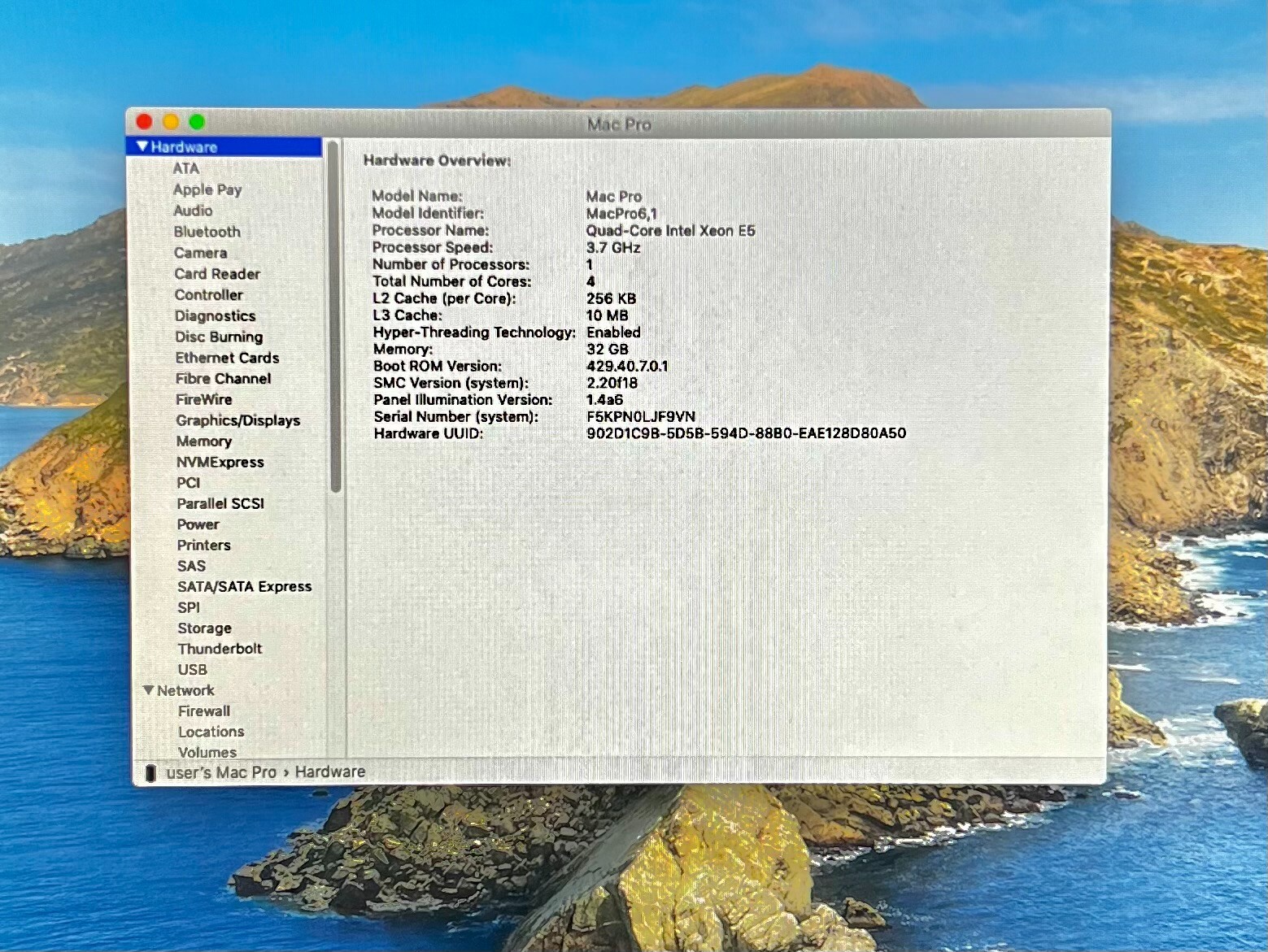Viewport: 1268px width, 952px height.
Task: Select the Hardware category header
Action: pos(224,147)
